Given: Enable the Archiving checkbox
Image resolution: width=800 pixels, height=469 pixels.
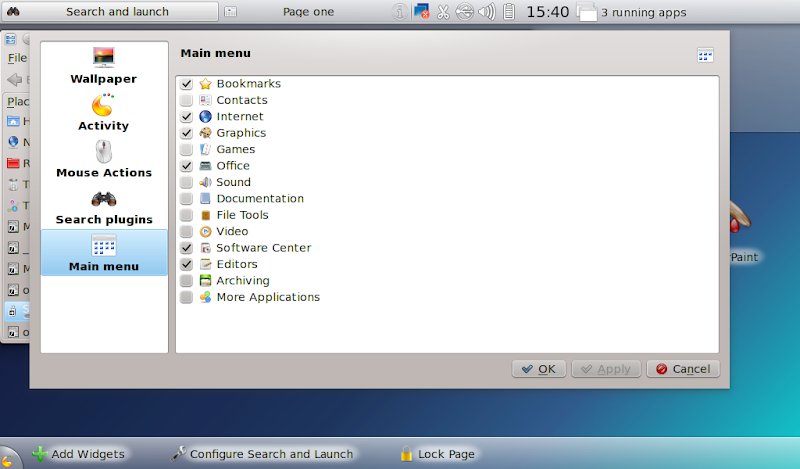Looking at the screenshot, I should (186, 280).
